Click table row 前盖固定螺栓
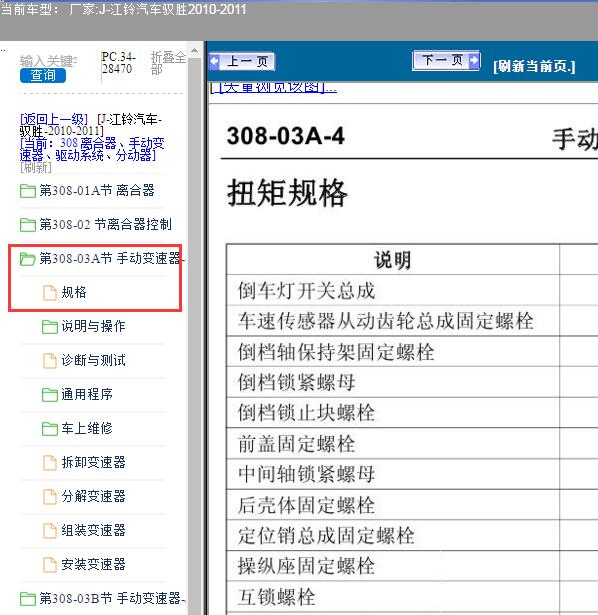The width and height of the screenshot is (598, 615). (x=393, y=444)
